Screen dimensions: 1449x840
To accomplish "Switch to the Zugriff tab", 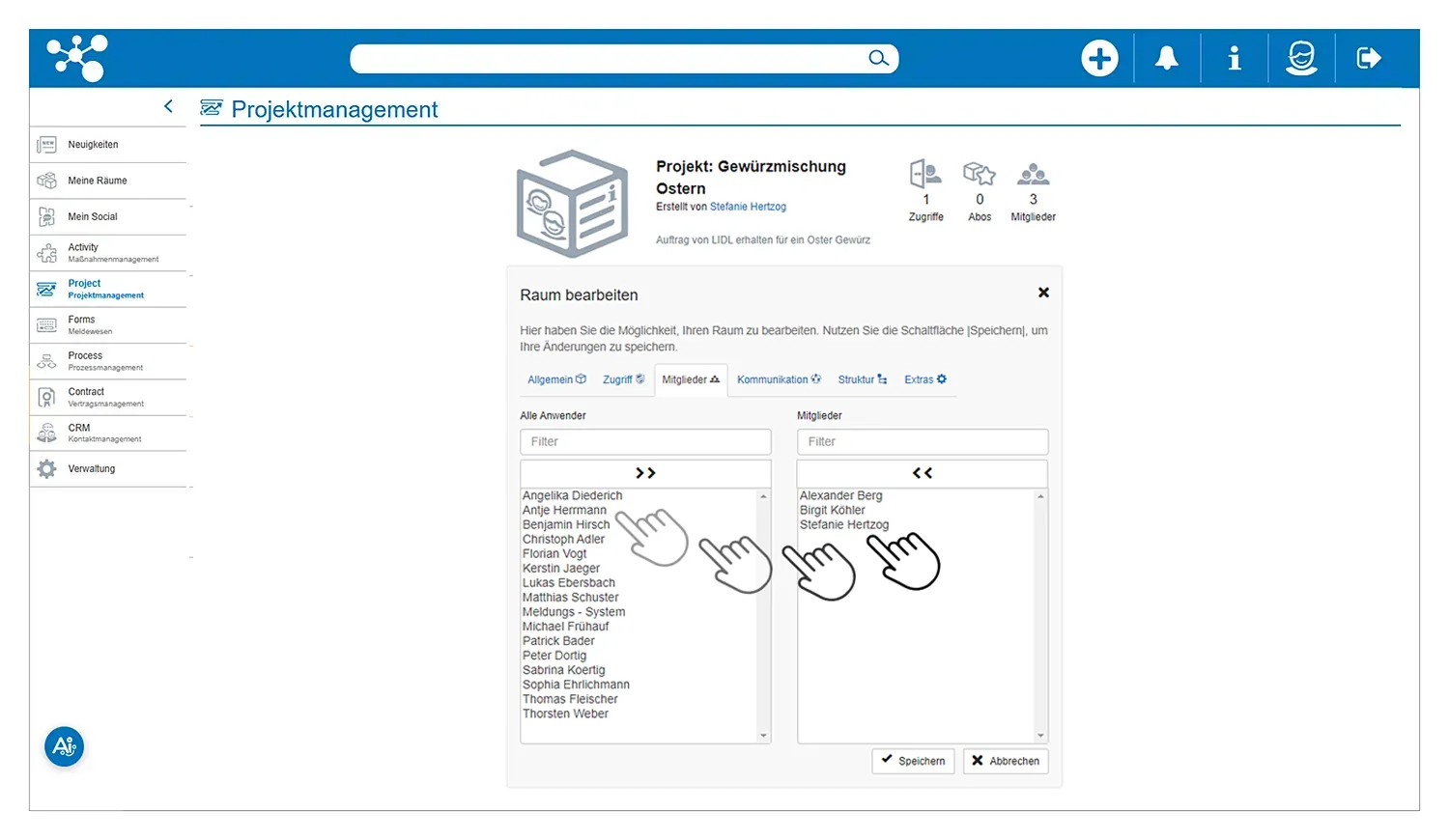I will pyautogui.click(x=623, y=379).
